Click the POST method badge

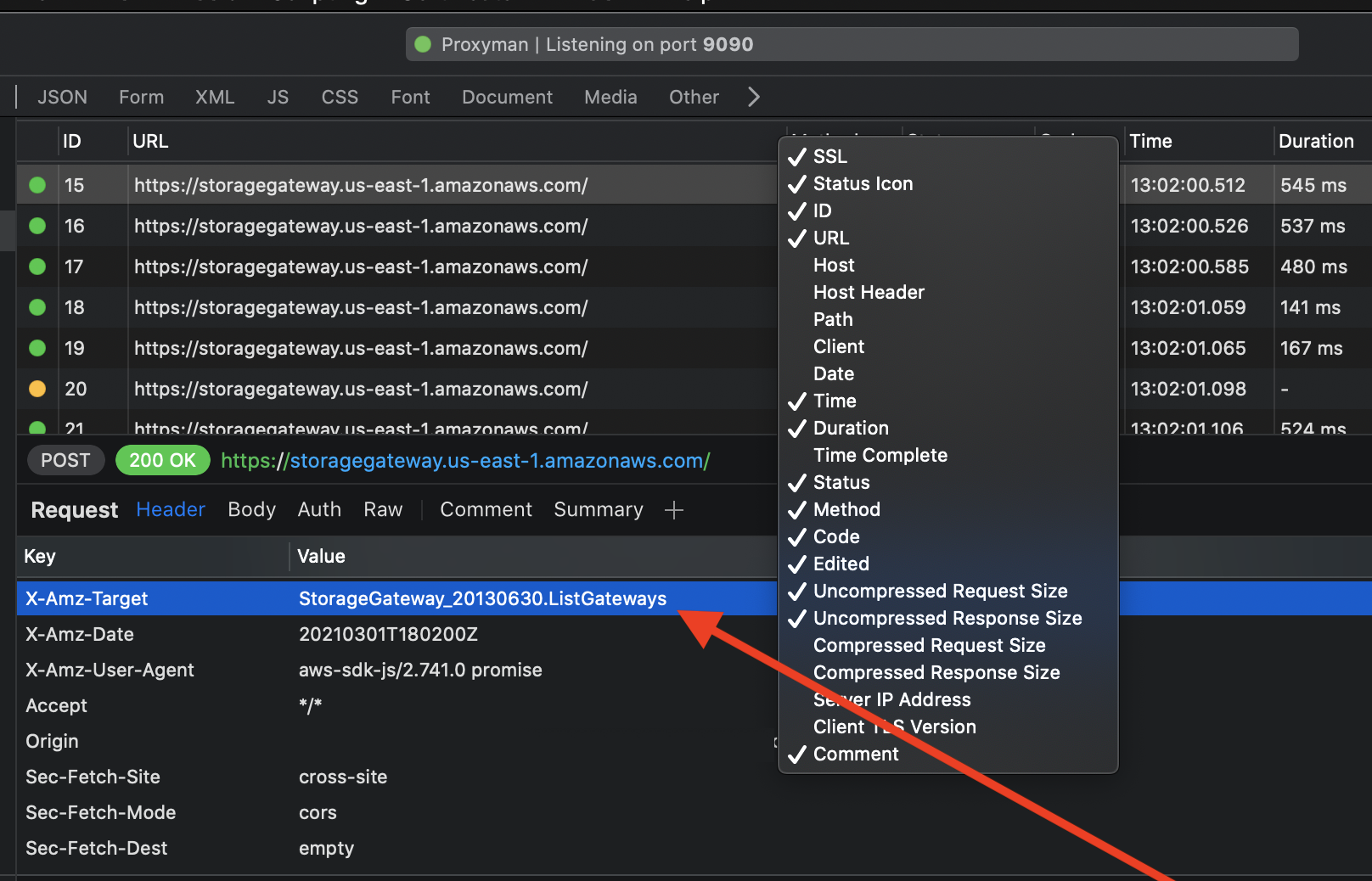pos(65,460)
